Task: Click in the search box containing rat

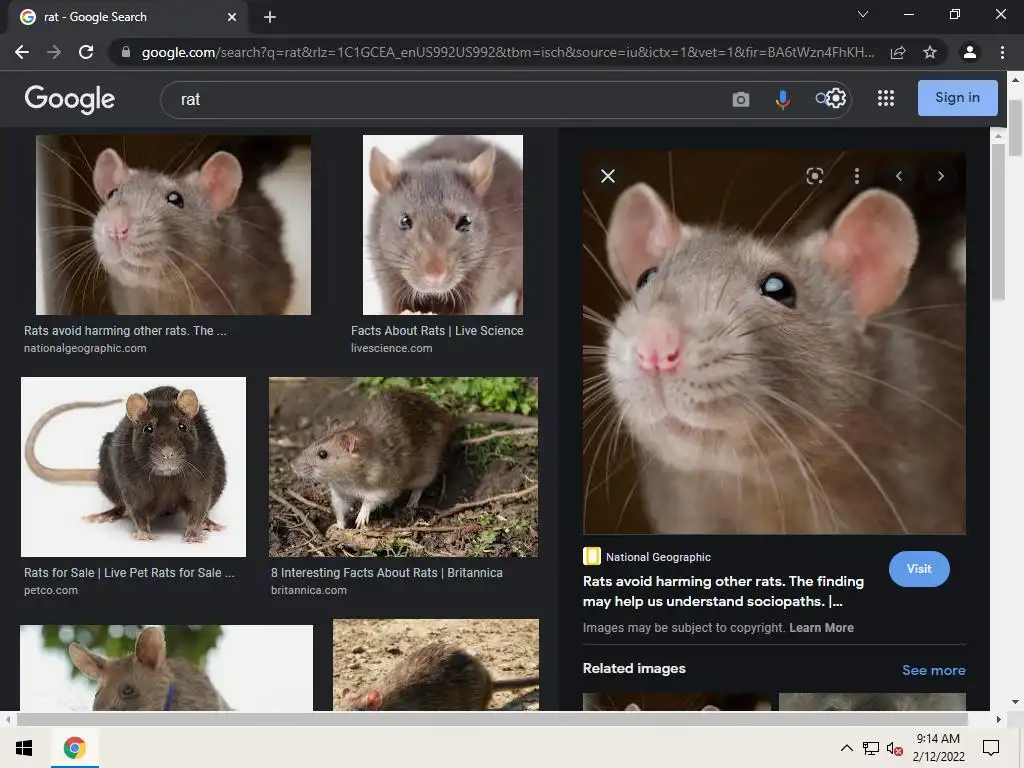Action: click(x=440, y=99)
